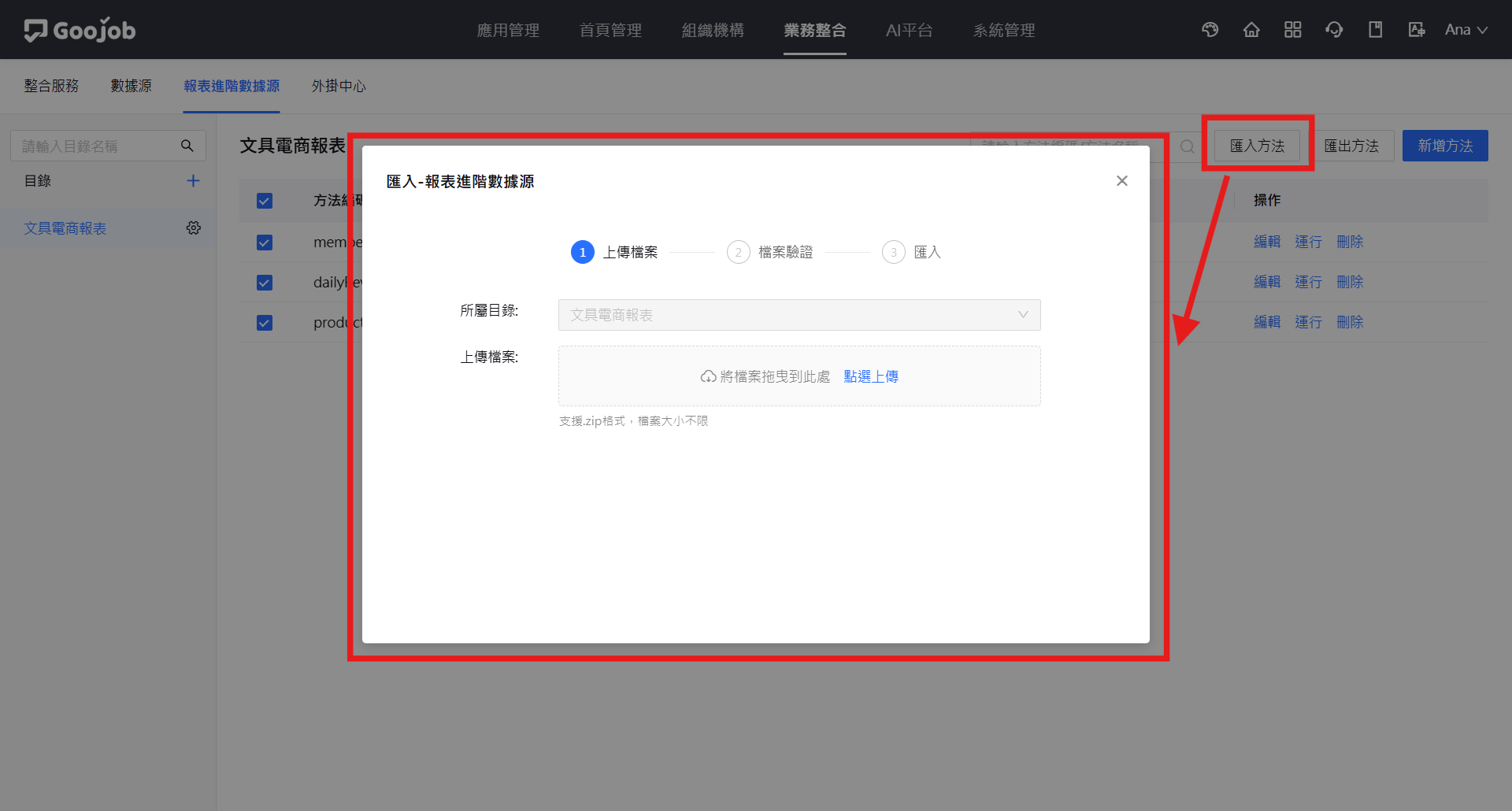Click the cloud upload icon in drop zone
Screen dimensions: 1512x811
click(x=708, y=377)
